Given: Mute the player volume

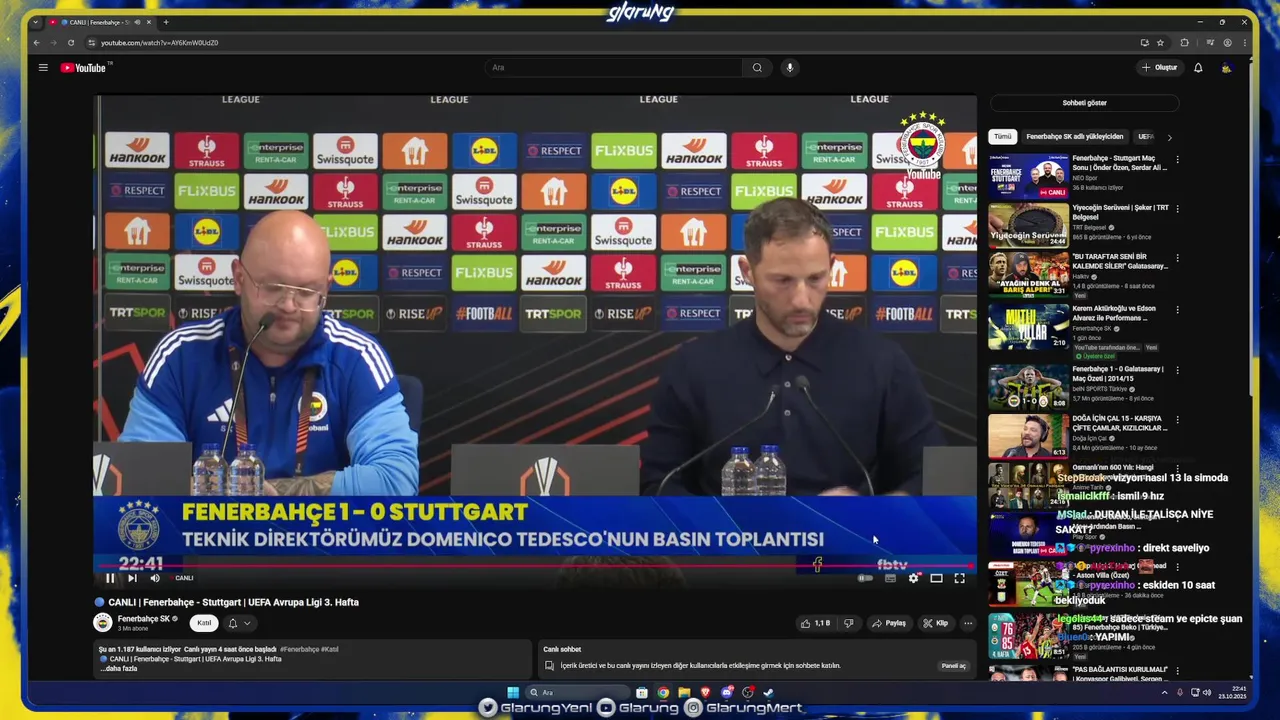Looking at the screenshot, I should tap(155, 578).
